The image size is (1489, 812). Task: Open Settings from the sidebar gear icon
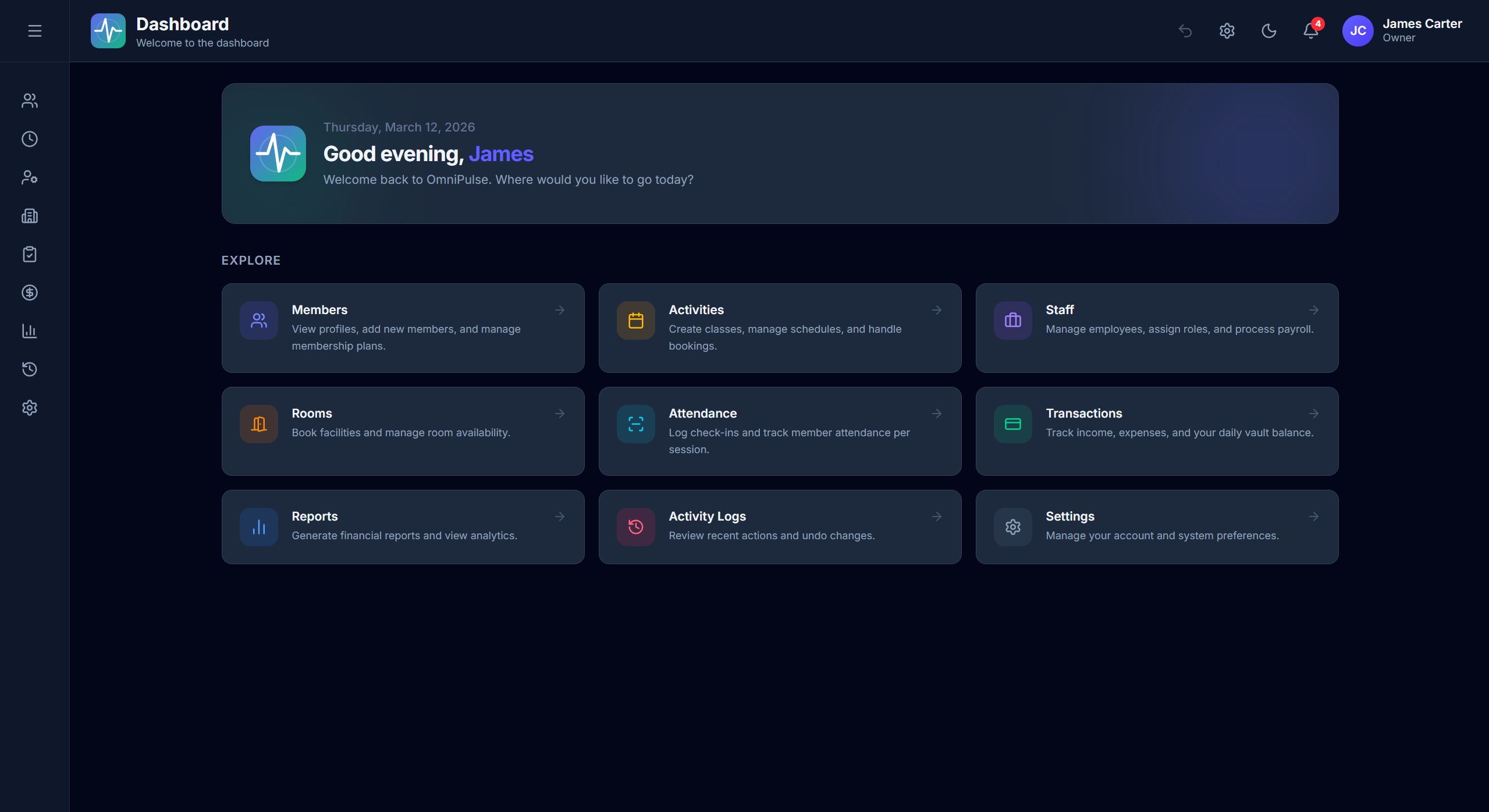point(29,408)
